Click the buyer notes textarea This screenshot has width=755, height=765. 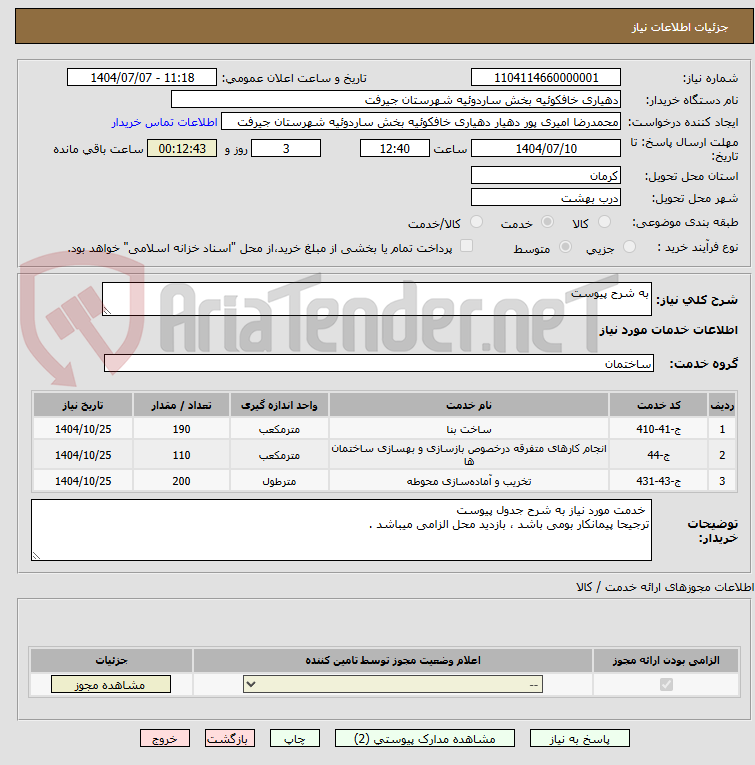click(341, 530)
